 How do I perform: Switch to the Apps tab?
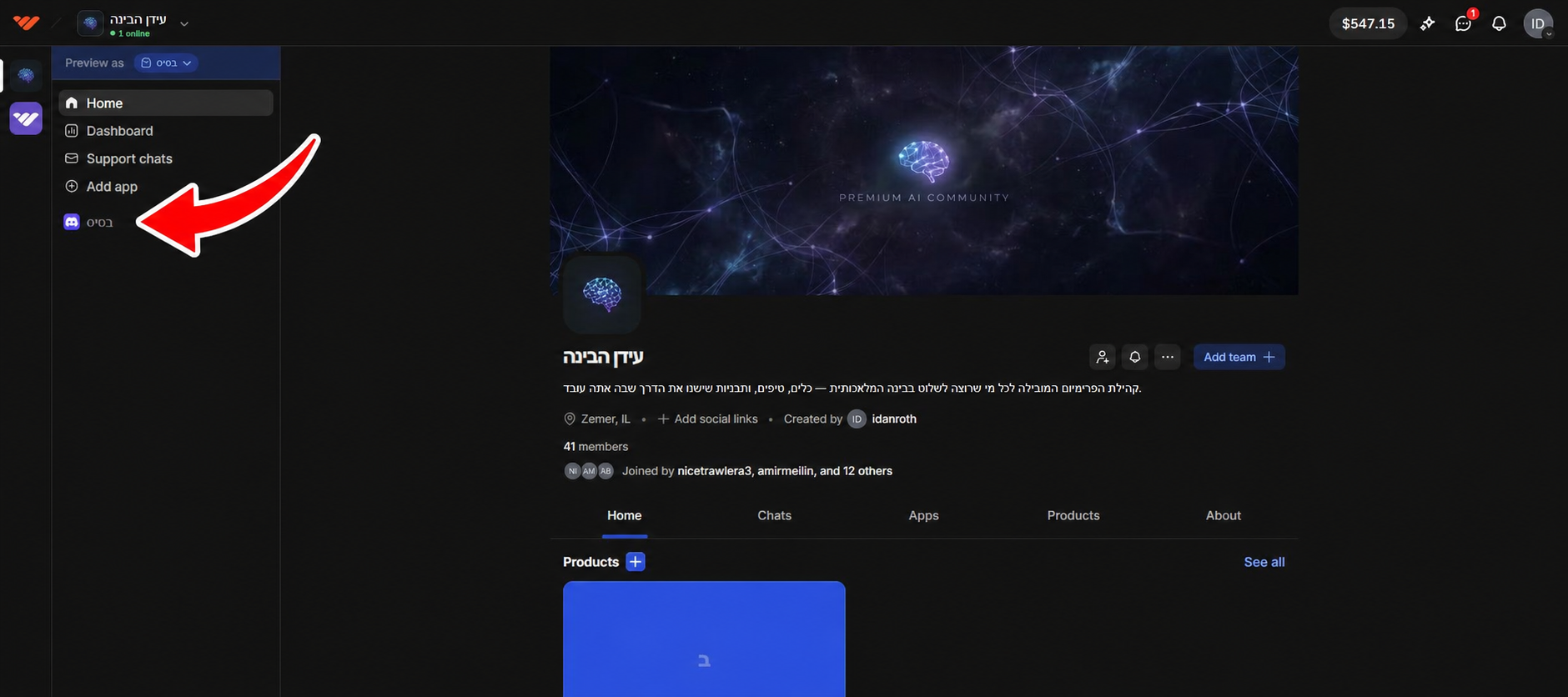[924, 515]
